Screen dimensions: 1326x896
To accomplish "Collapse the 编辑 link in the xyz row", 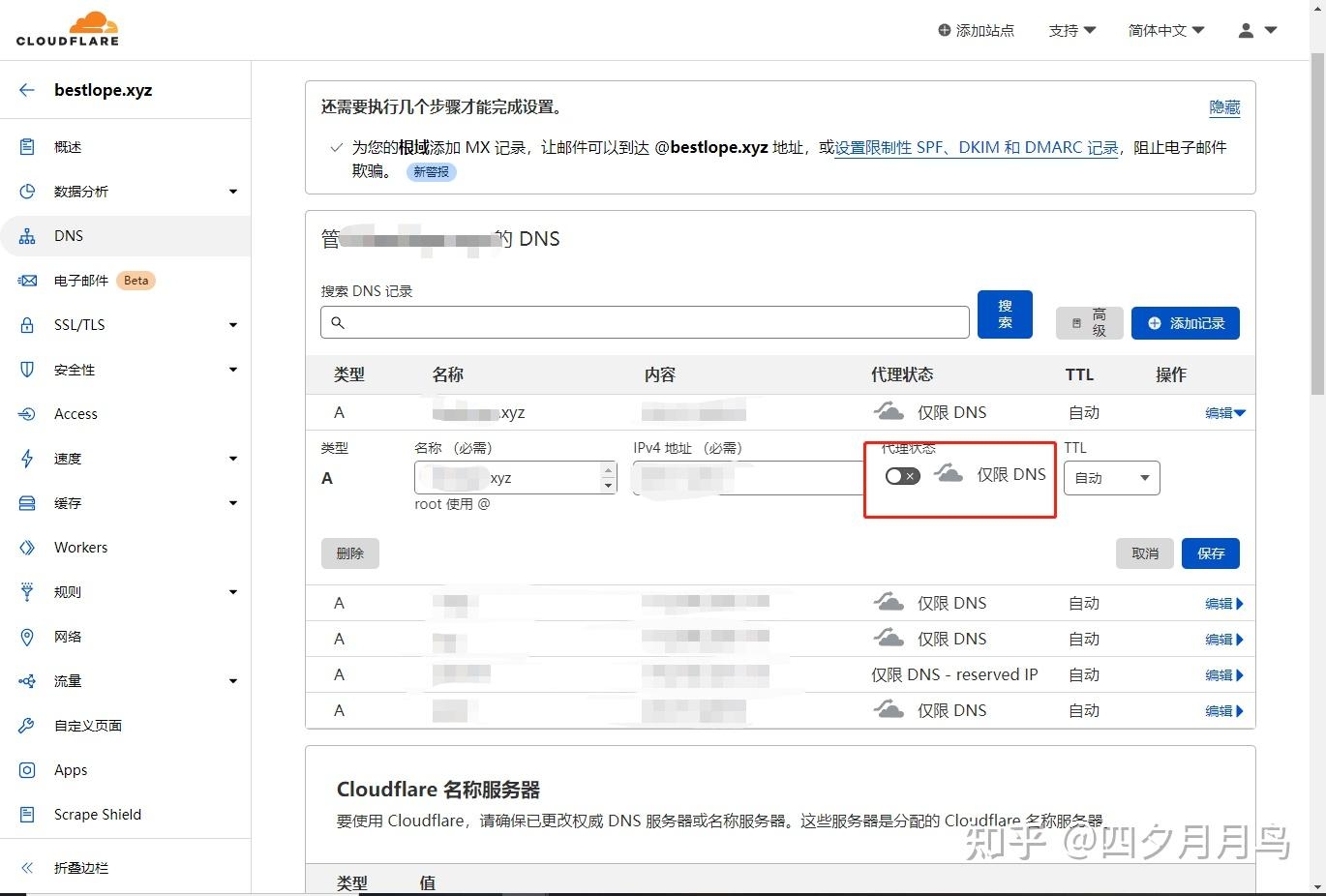I will tap(1225, 413).
